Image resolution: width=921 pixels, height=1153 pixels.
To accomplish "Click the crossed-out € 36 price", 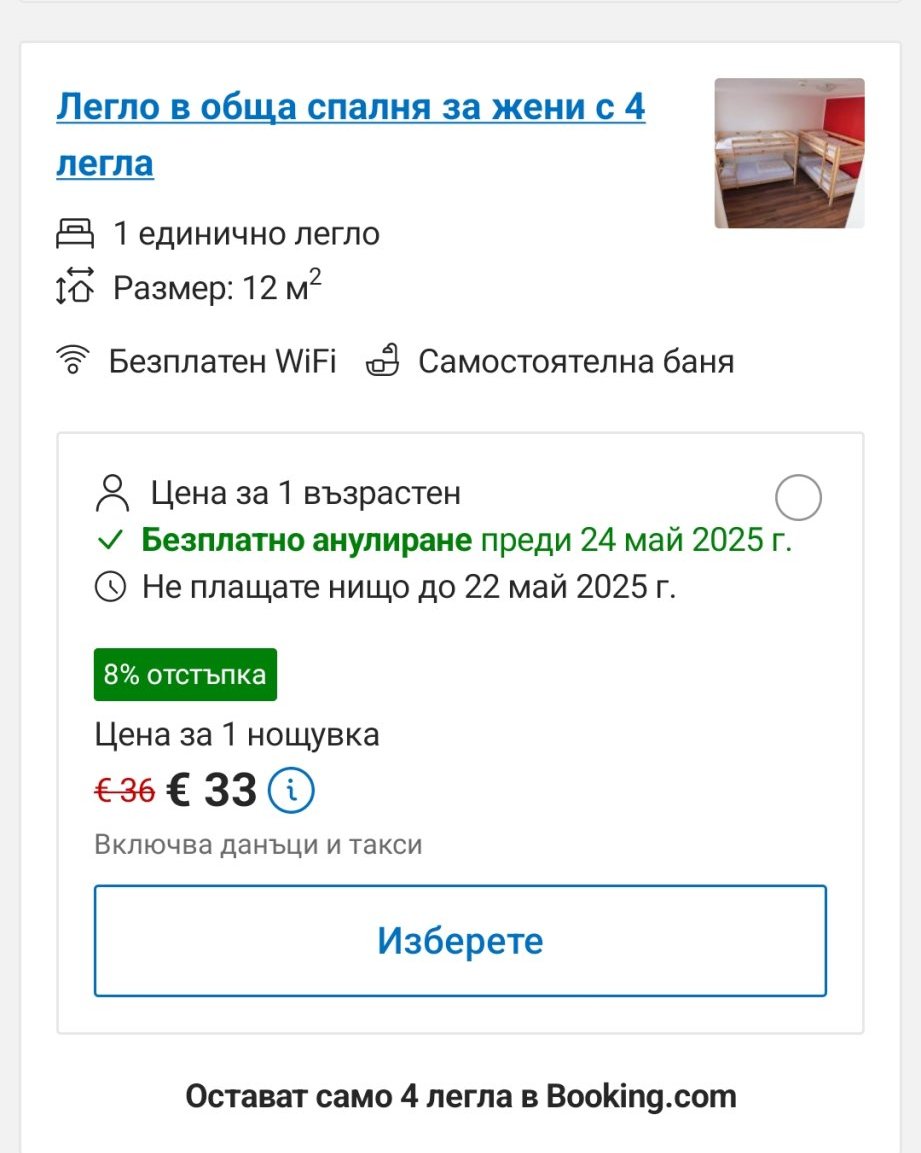I will [x=125, y=791].
